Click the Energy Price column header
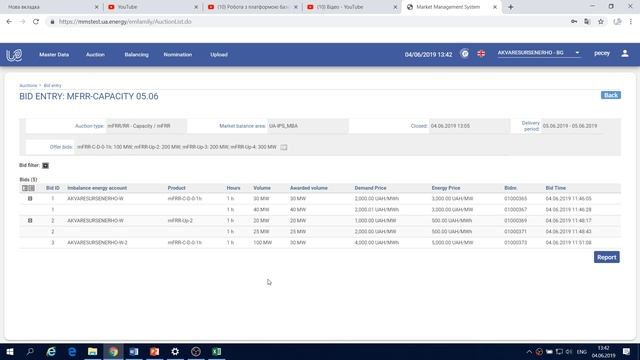 (446, 188)
